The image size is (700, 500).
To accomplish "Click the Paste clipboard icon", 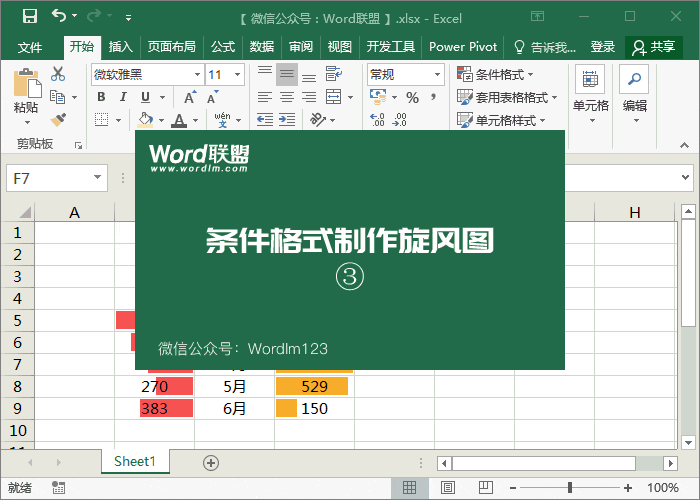I will (x=26, y=83).
